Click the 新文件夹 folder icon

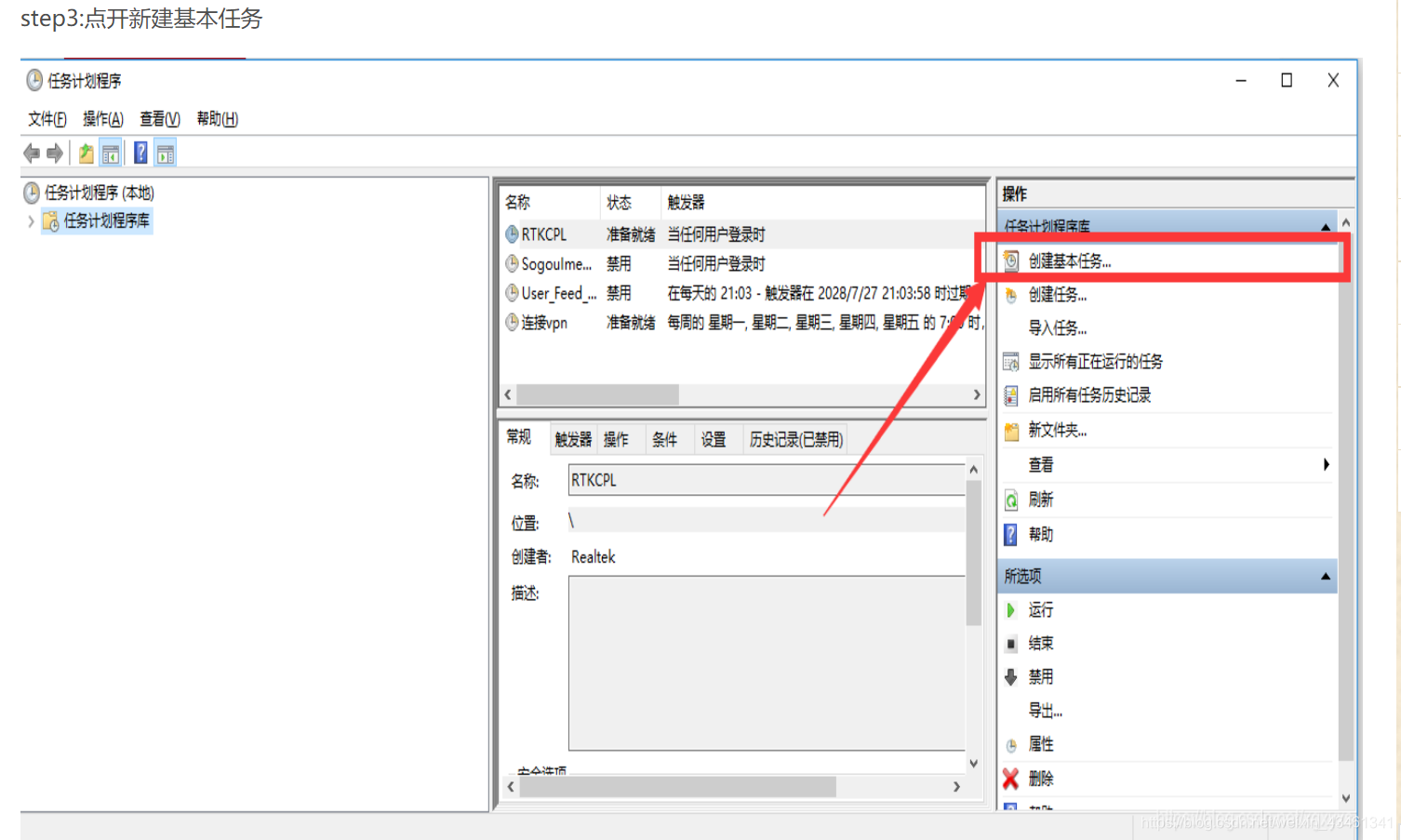click(1011, 431)
